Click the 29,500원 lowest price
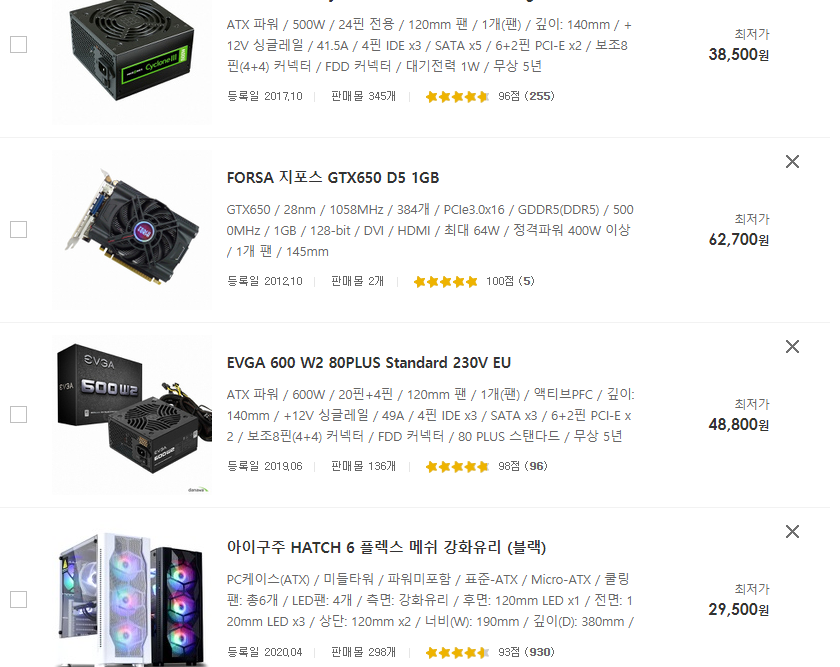Image resolution: width=840 pixels, height=667 pixels. 739,609
